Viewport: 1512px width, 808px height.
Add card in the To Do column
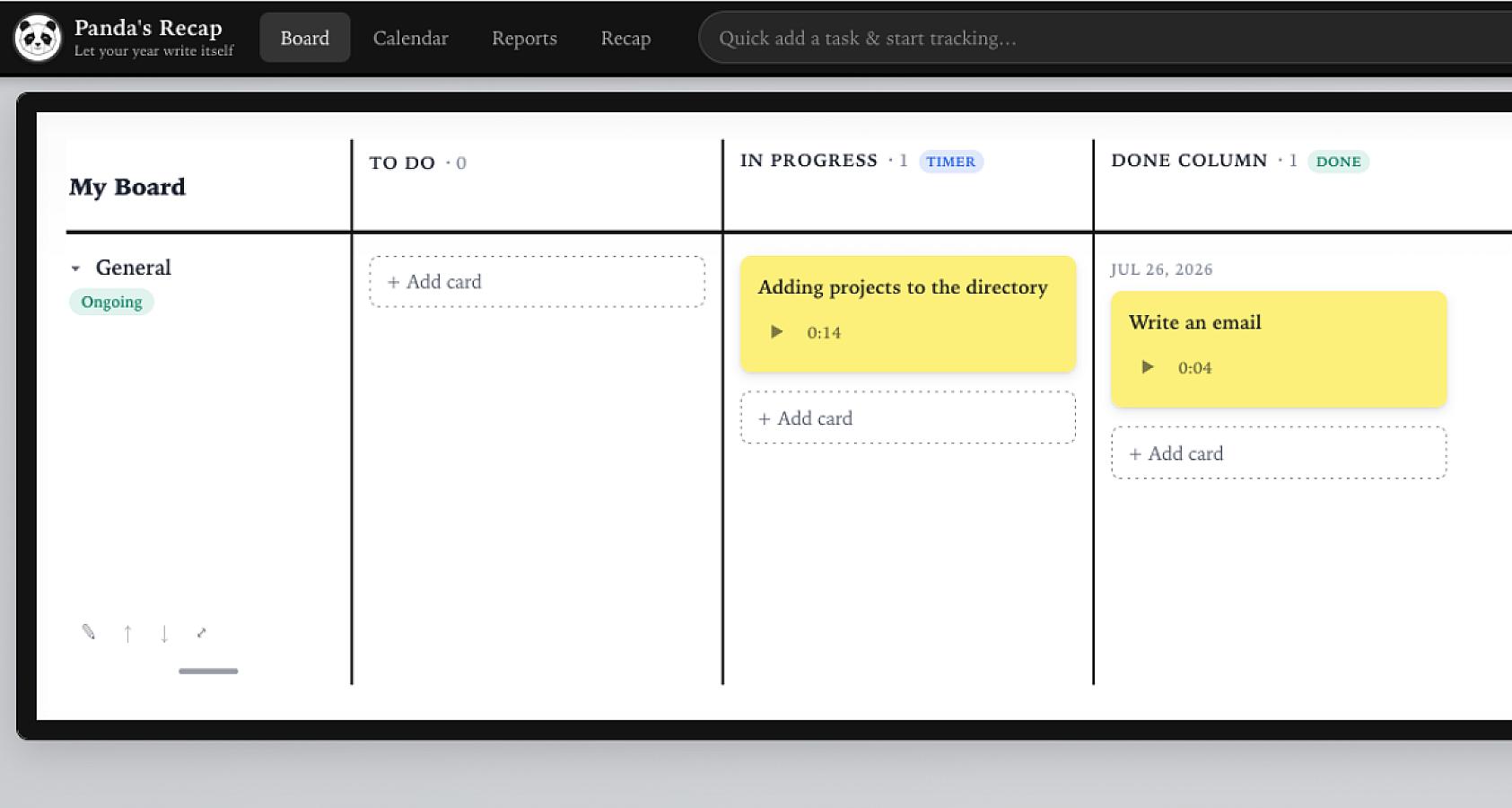tap(537, 282)
